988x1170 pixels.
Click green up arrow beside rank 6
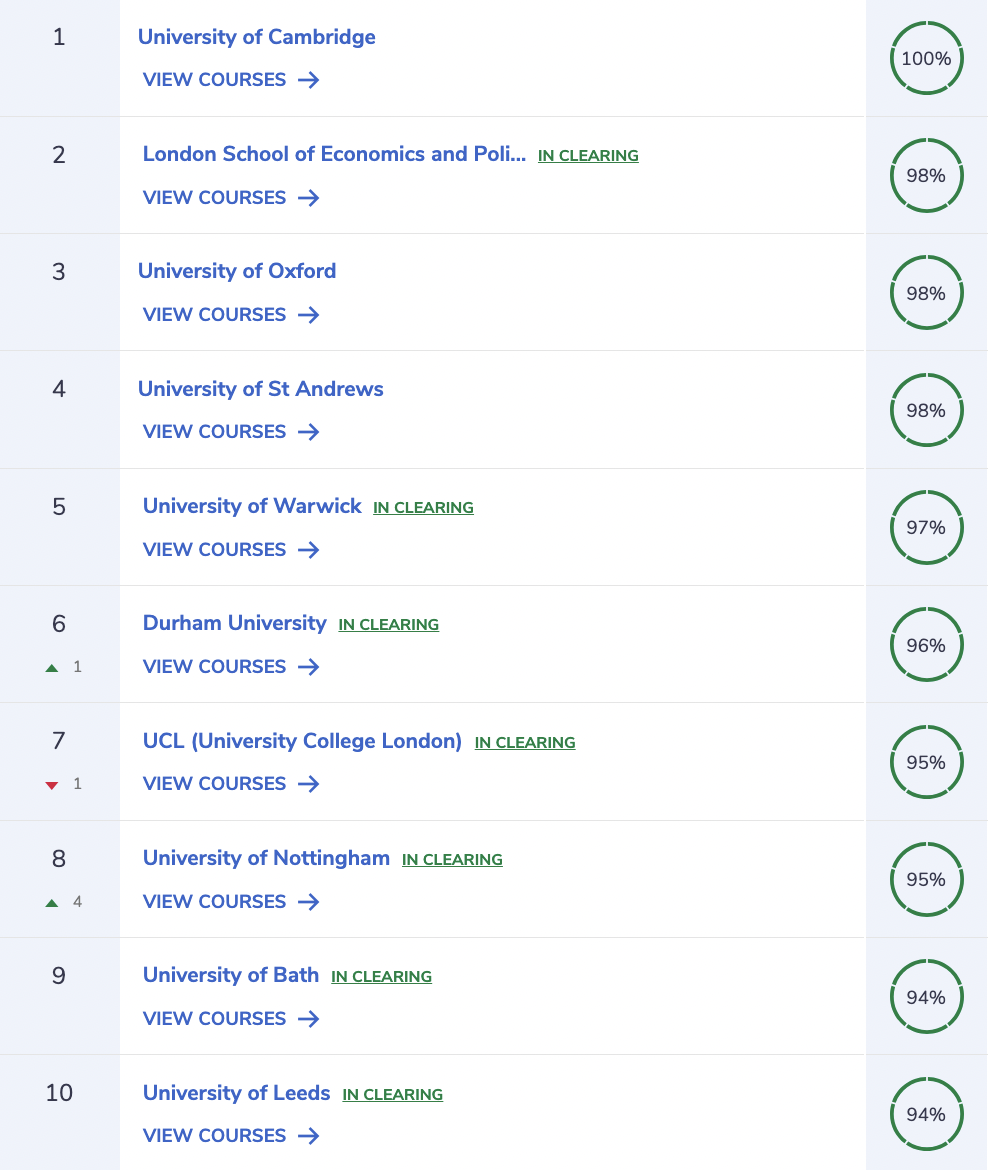(x=51, y=668)
